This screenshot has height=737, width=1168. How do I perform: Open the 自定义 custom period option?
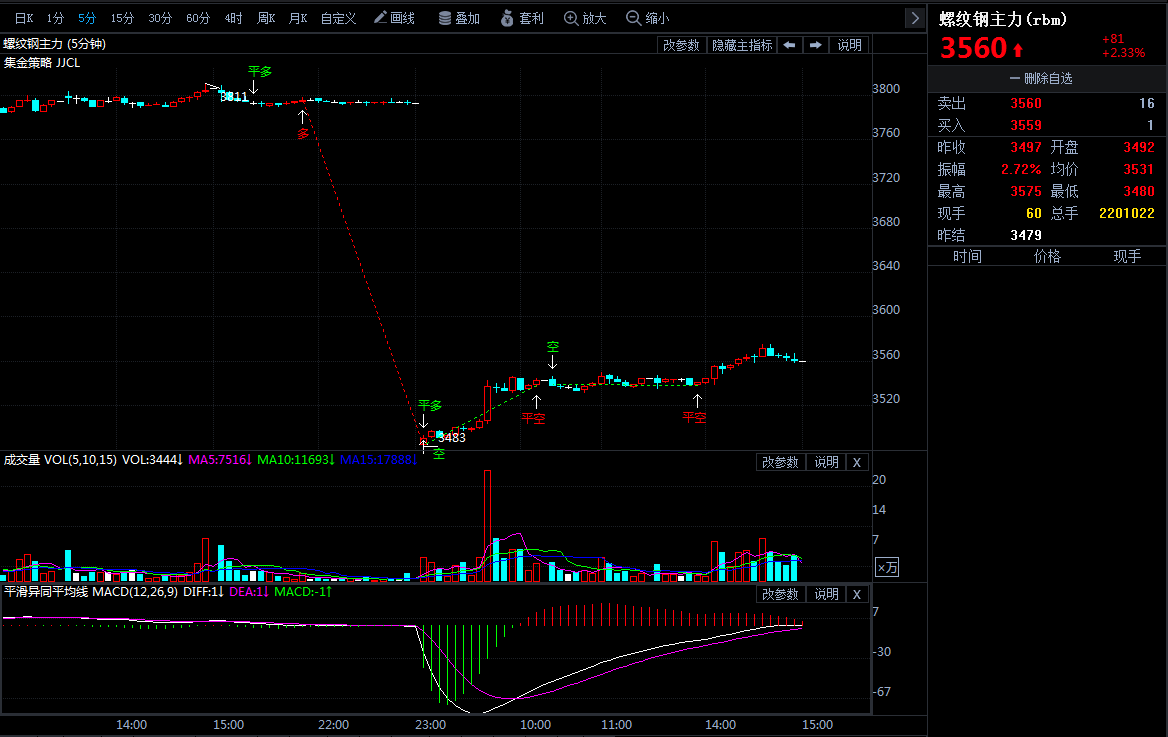[338, 18]
